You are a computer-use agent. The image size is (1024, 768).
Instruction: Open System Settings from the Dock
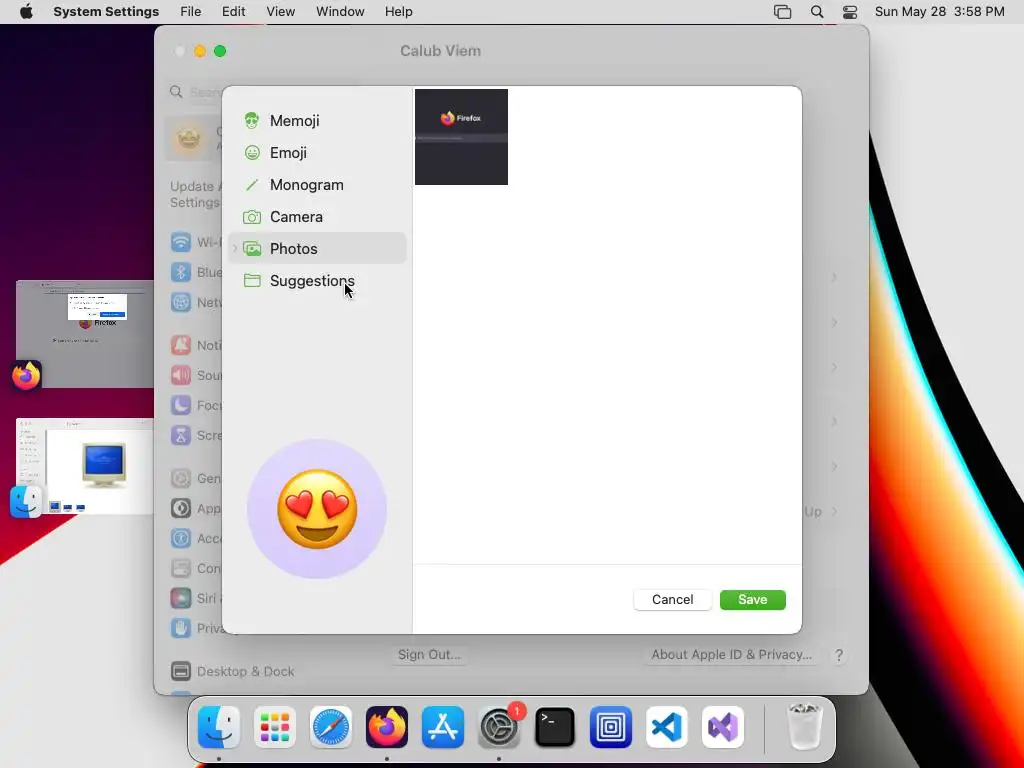coord(500,727)
